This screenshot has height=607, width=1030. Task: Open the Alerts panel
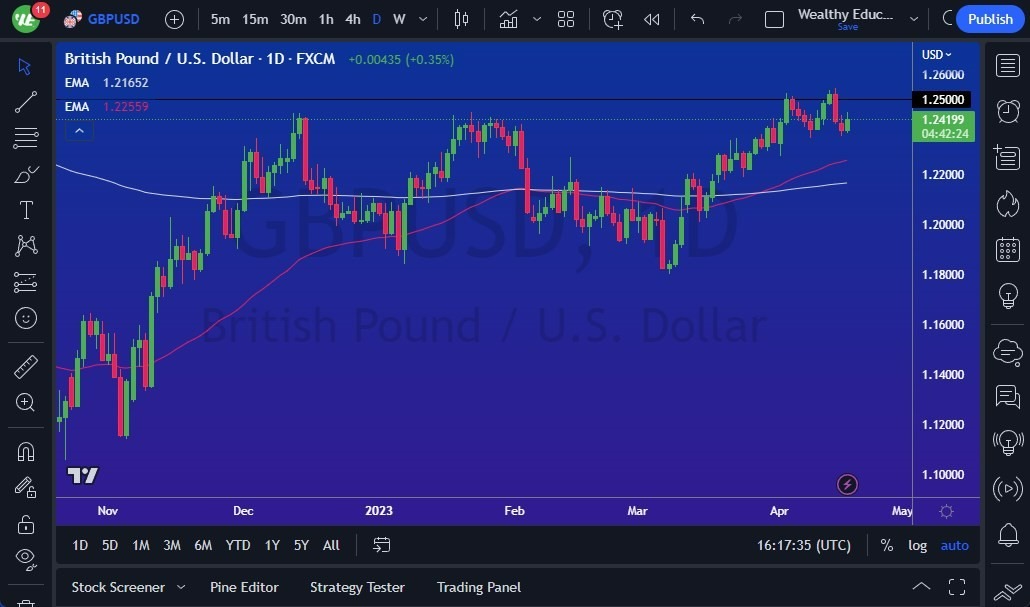(1008, 111)
